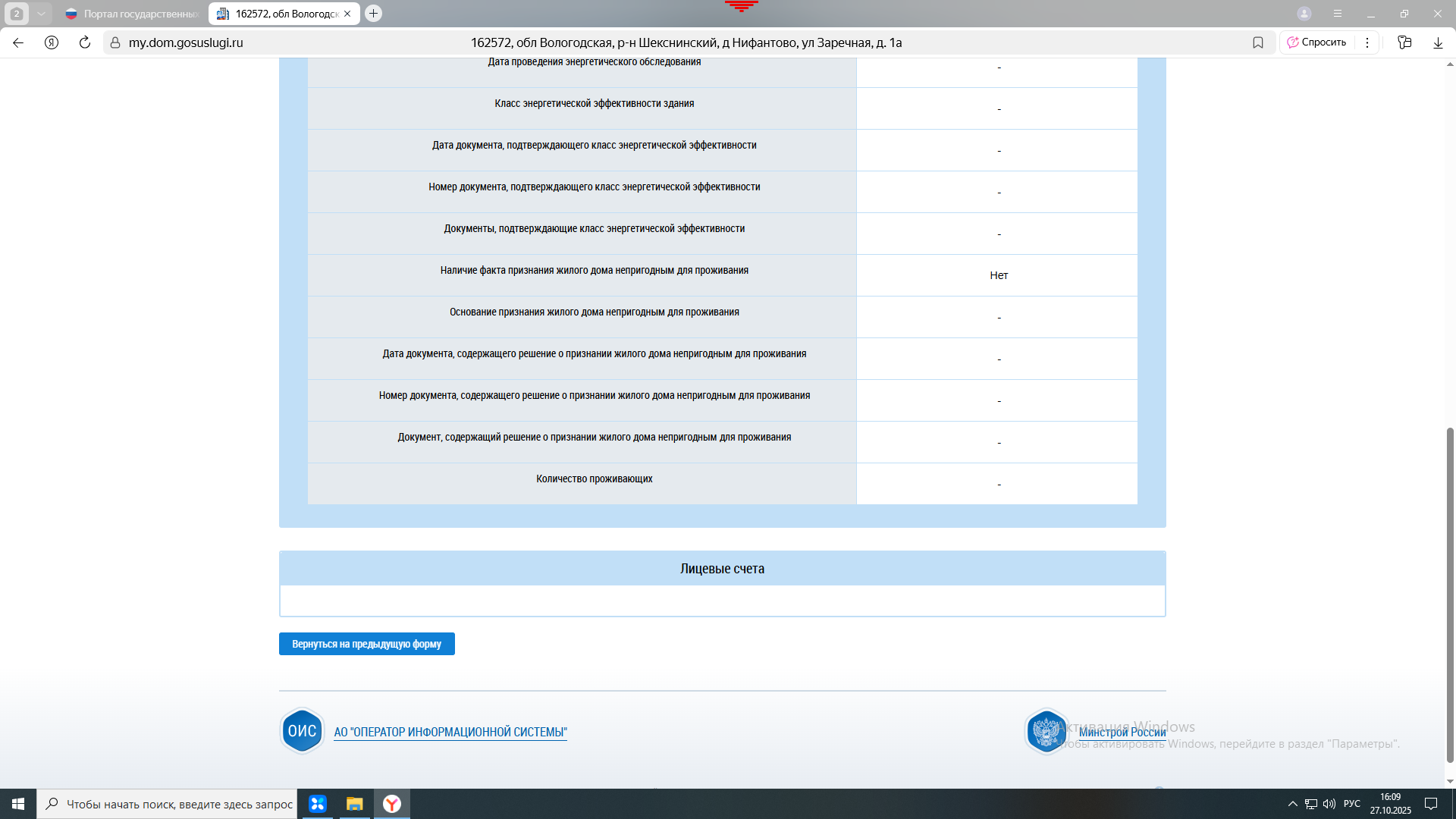1456x819 pixels.
Task: Open a new tab with plus button
Action: (x=373, y=14)
